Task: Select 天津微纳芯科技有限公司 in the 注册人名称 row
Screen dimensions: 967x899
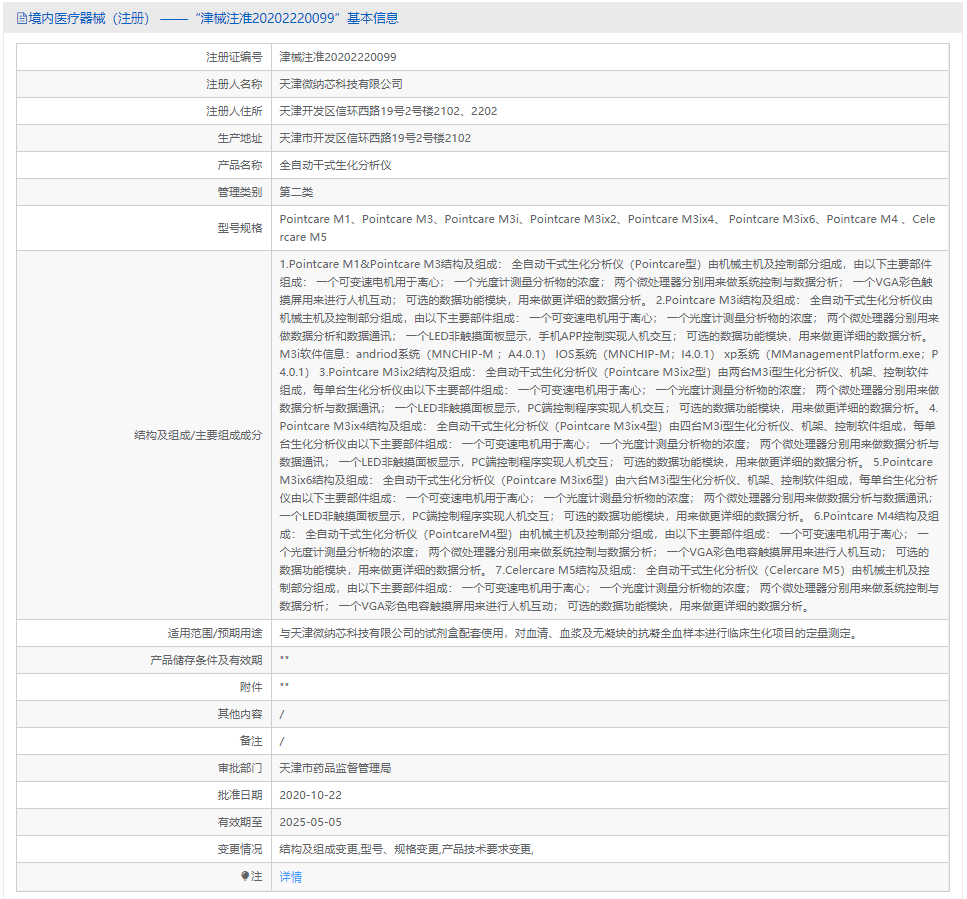Action: 341,84
